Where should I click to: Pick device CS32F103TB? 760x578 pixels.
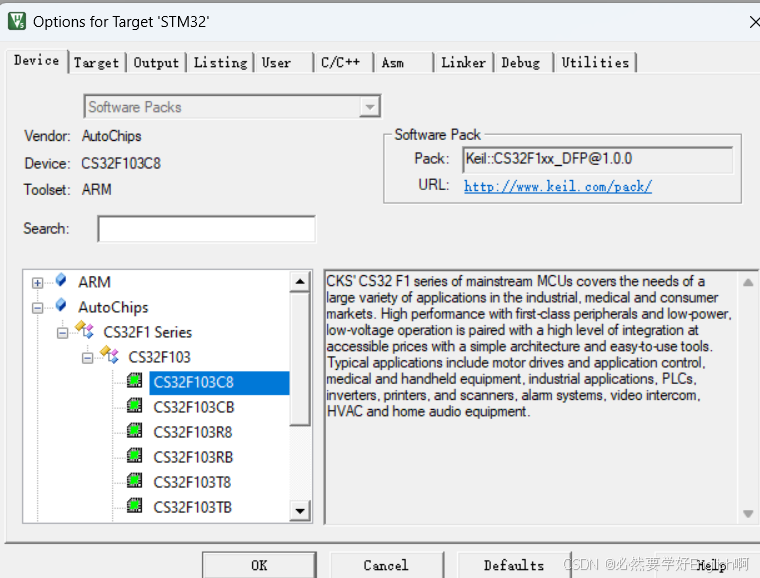193,508
